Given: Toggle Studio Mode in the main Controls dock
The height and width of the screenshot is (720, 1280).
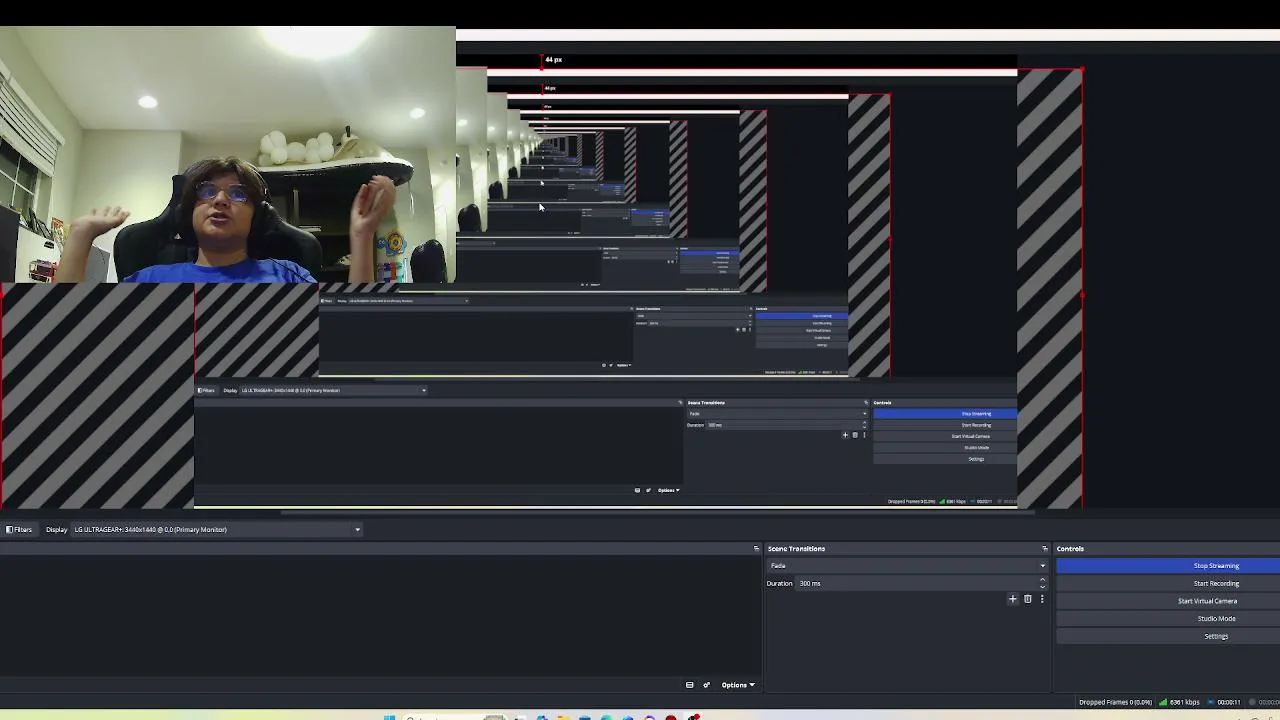Looking at the screenshot, I should point(1168,618).
